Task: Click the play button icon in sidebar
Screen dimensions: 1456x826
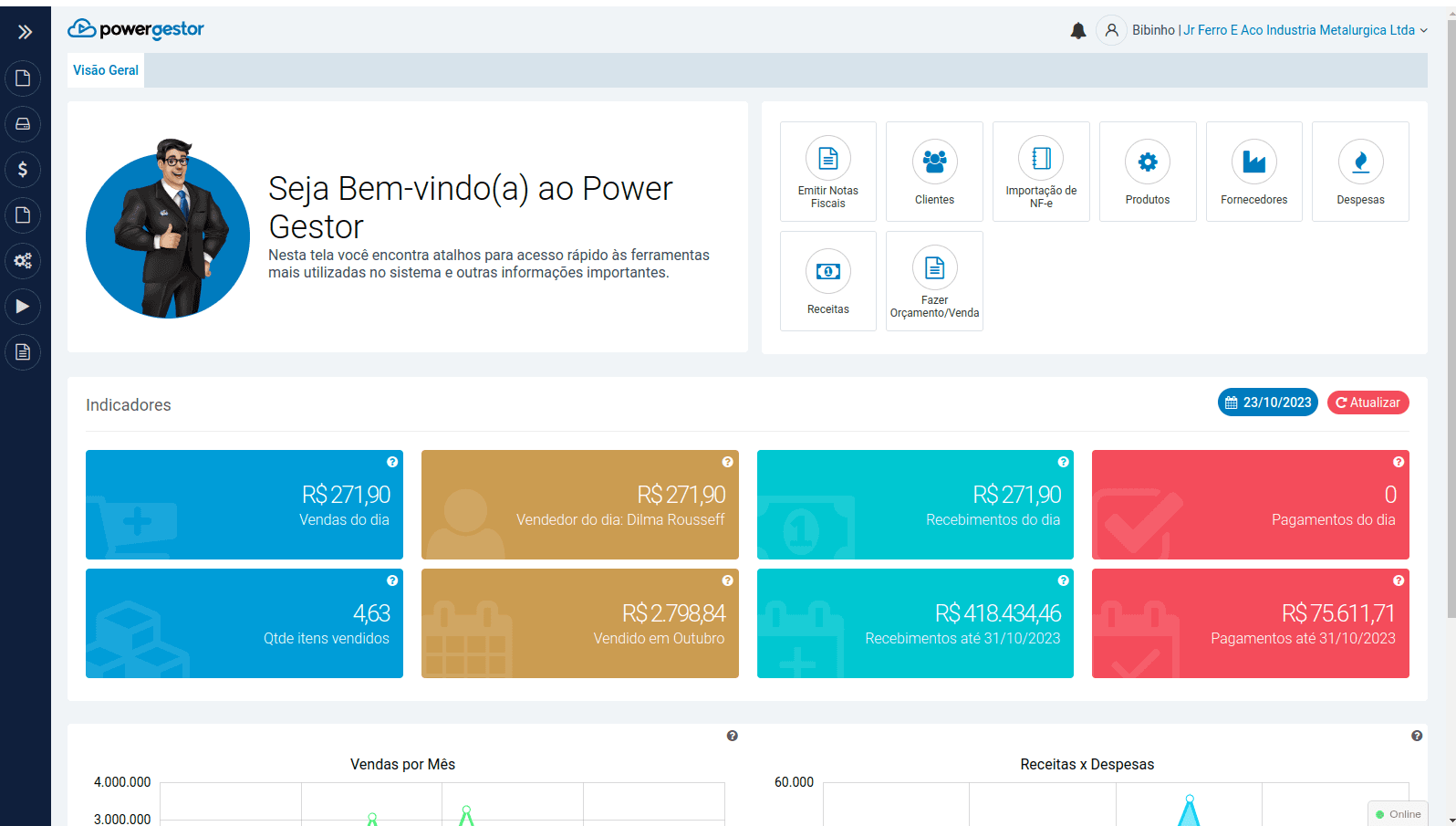Action: (23, 307)
